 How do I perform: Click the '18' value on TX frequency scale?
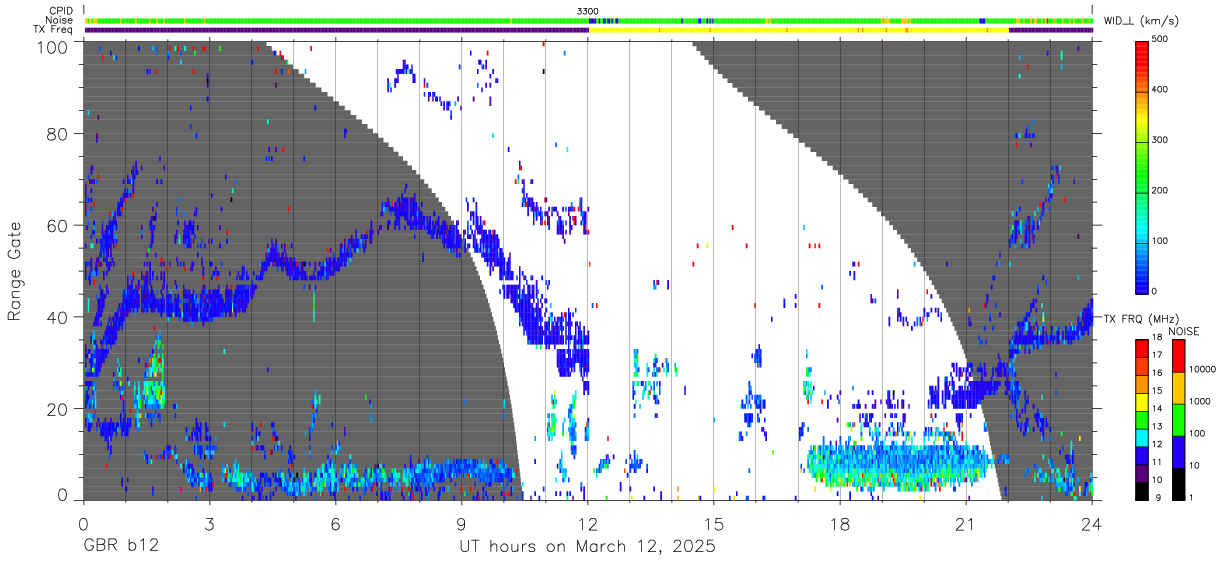1157,339
